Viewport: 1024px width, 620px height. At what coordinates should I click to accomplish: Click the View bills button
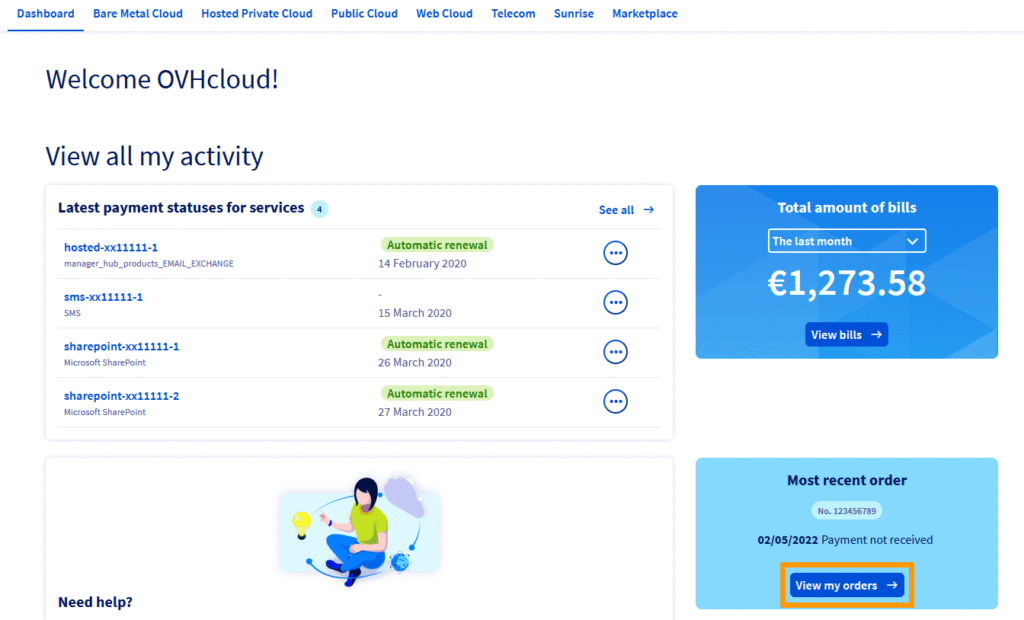(x=846, y=334)
